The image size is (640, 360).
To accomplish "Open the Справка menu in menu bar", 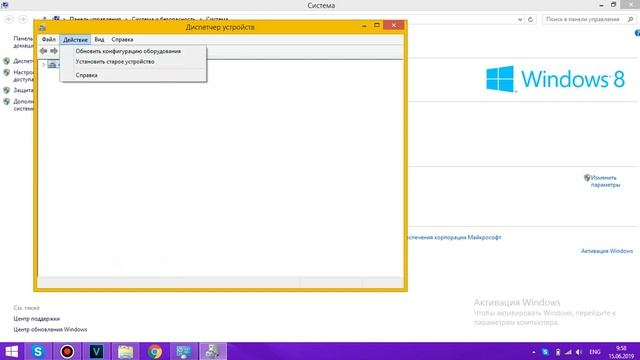I will [x=122, y=40].
